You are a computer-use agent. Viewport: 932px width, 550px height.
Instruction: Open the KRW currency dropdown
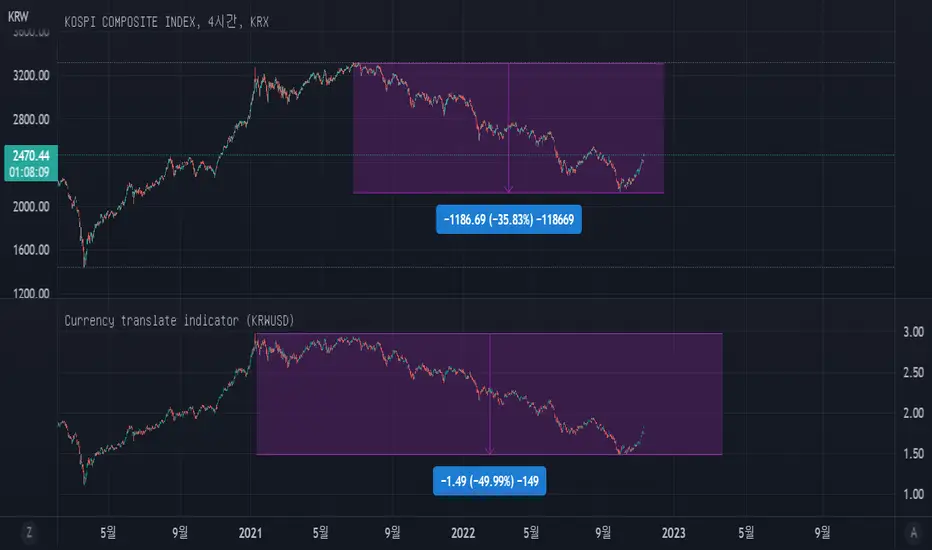tap(18, 18)
